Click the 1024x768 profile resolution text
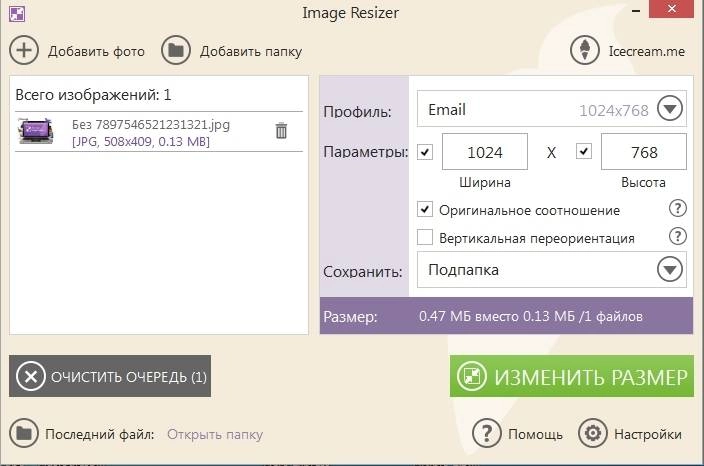 [x=614, y=110]
